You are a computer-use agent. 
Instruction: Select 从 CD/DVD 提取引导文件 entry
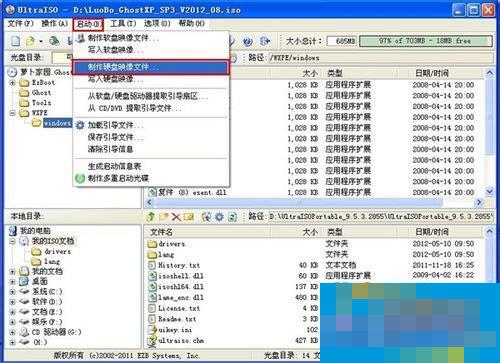click(151, 108)
